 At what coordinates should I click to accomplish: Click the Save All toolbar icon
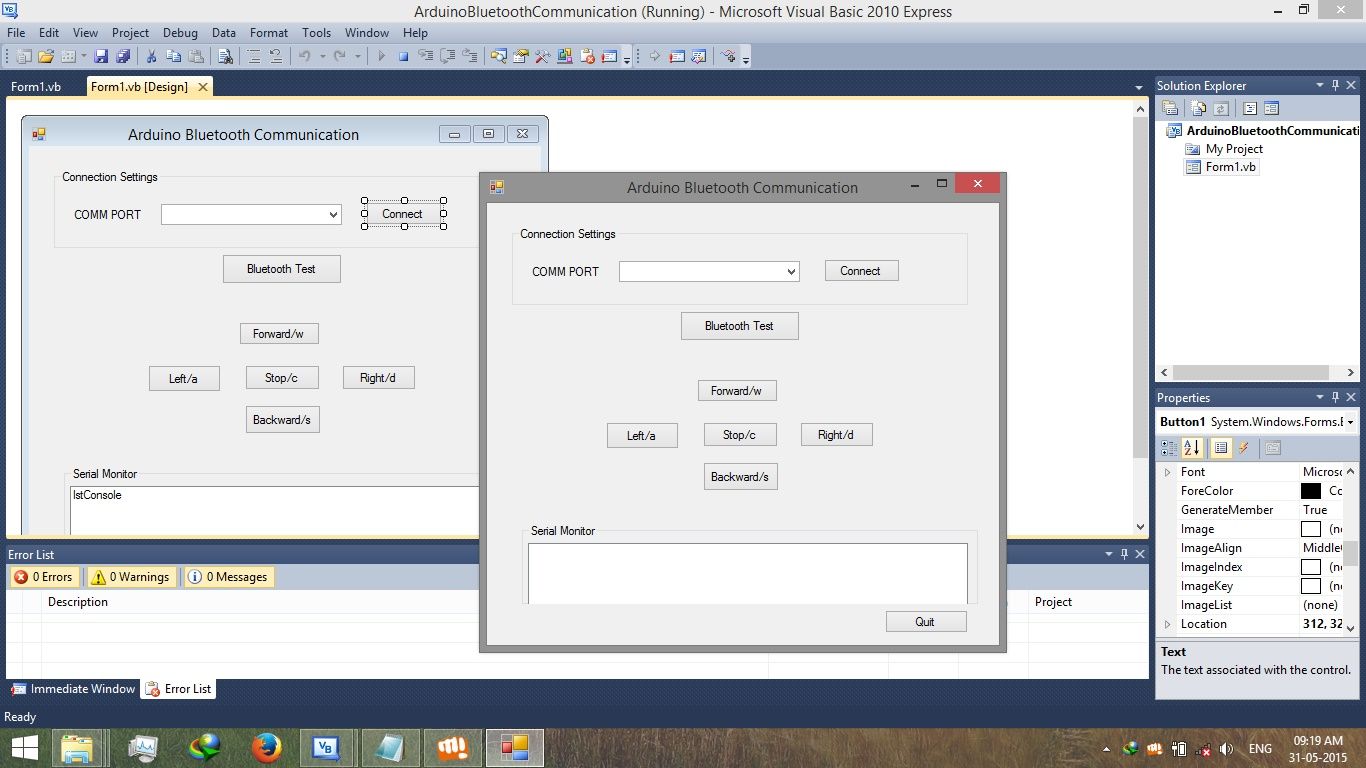123,56
